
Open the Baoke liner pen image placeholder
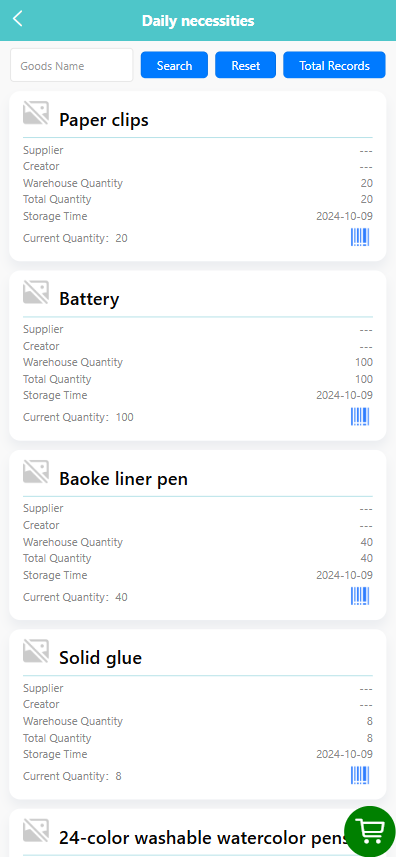[x=36, y=472]
